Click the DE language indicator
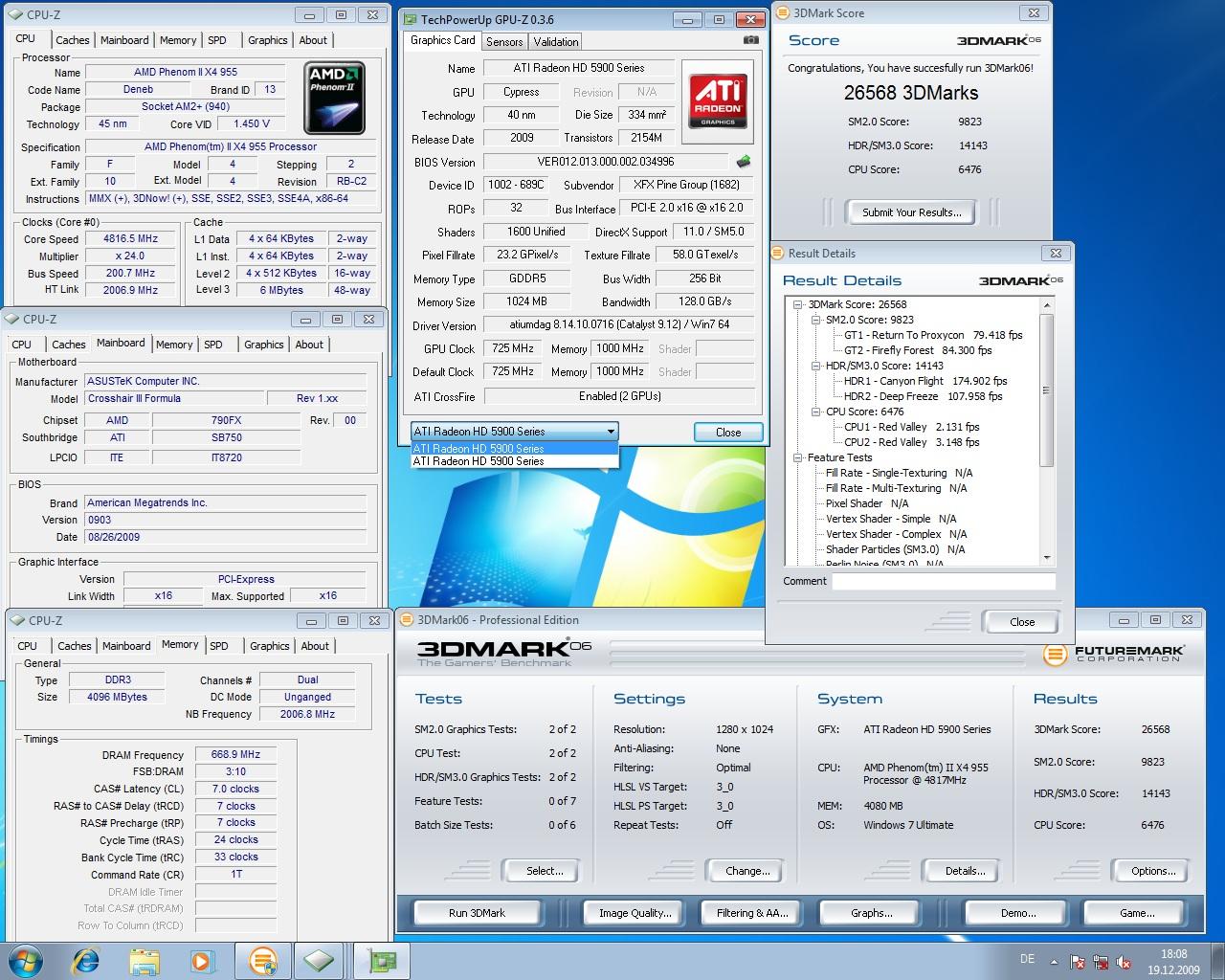This screenshot has height=980, width=1225. [x=1027, y=959]
